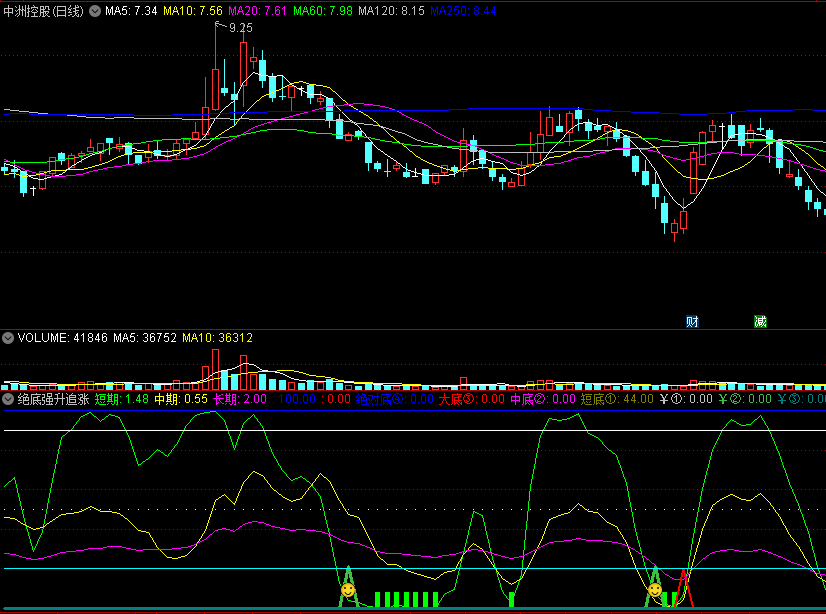Click the ¥②: 0.00 label

click(x=745, y=399)
